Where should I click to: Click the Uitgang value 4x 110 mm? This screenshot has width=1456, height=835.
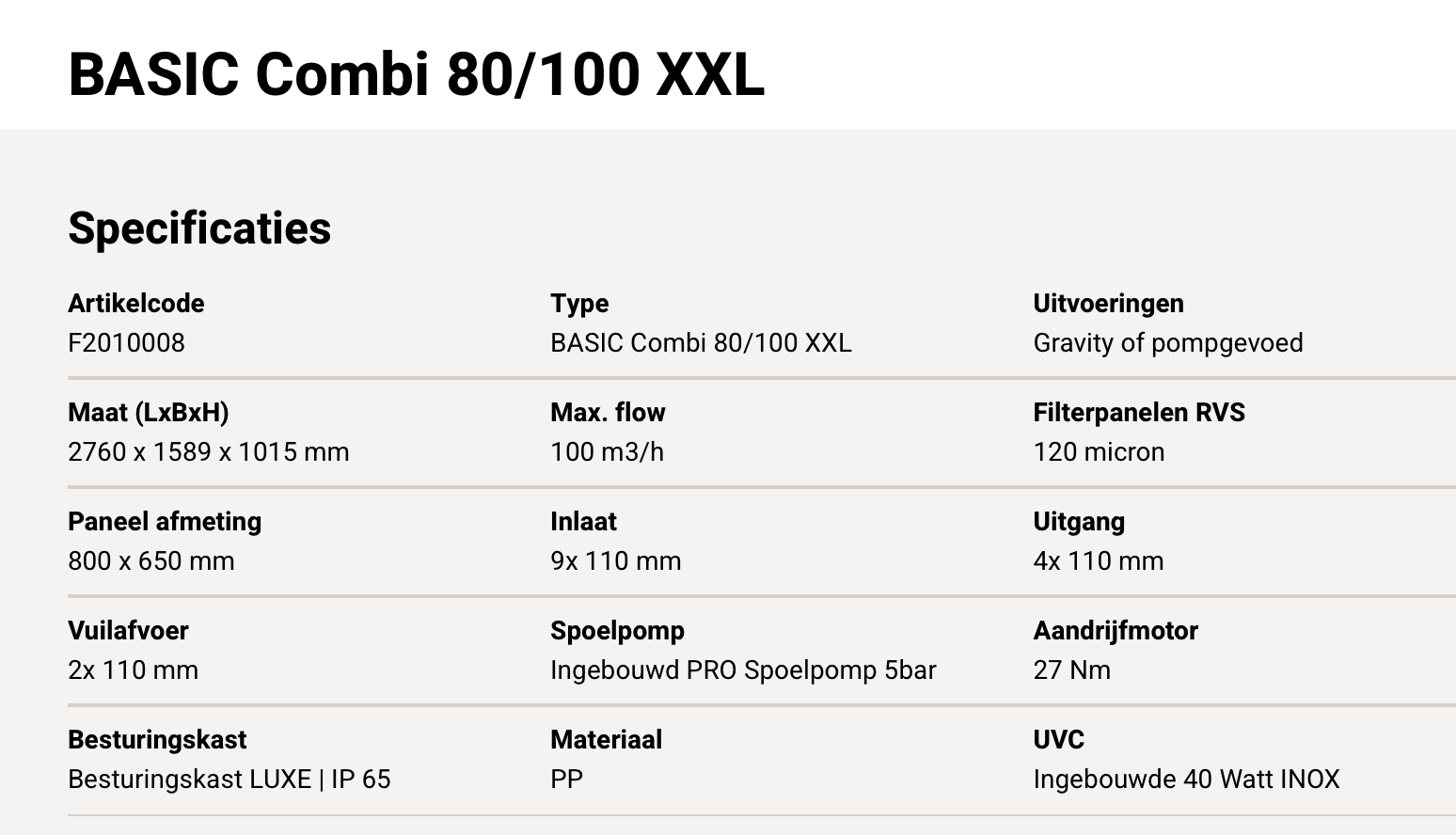(x=1098, y=560)
